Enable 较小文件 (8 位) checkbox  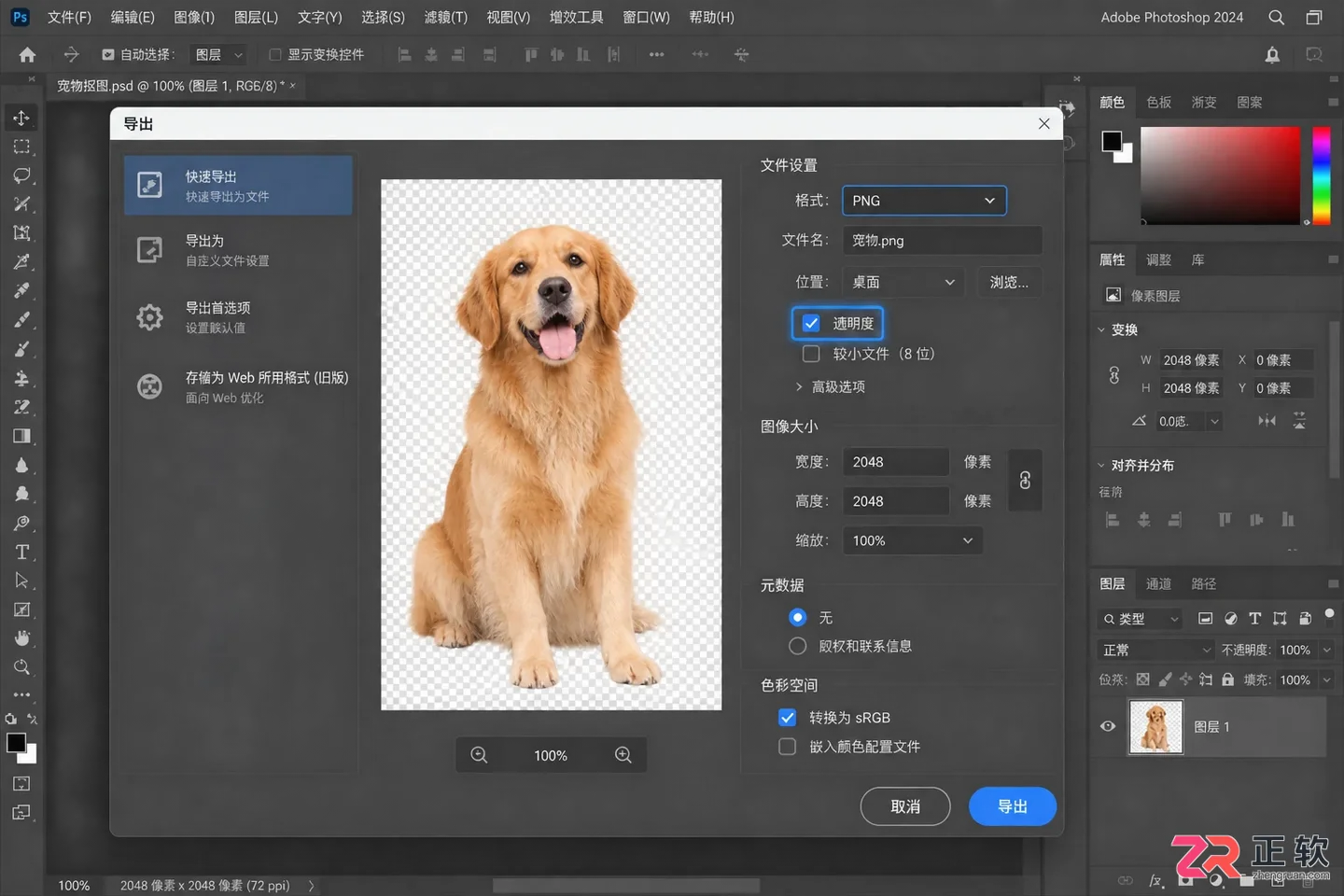coord(811,354)
